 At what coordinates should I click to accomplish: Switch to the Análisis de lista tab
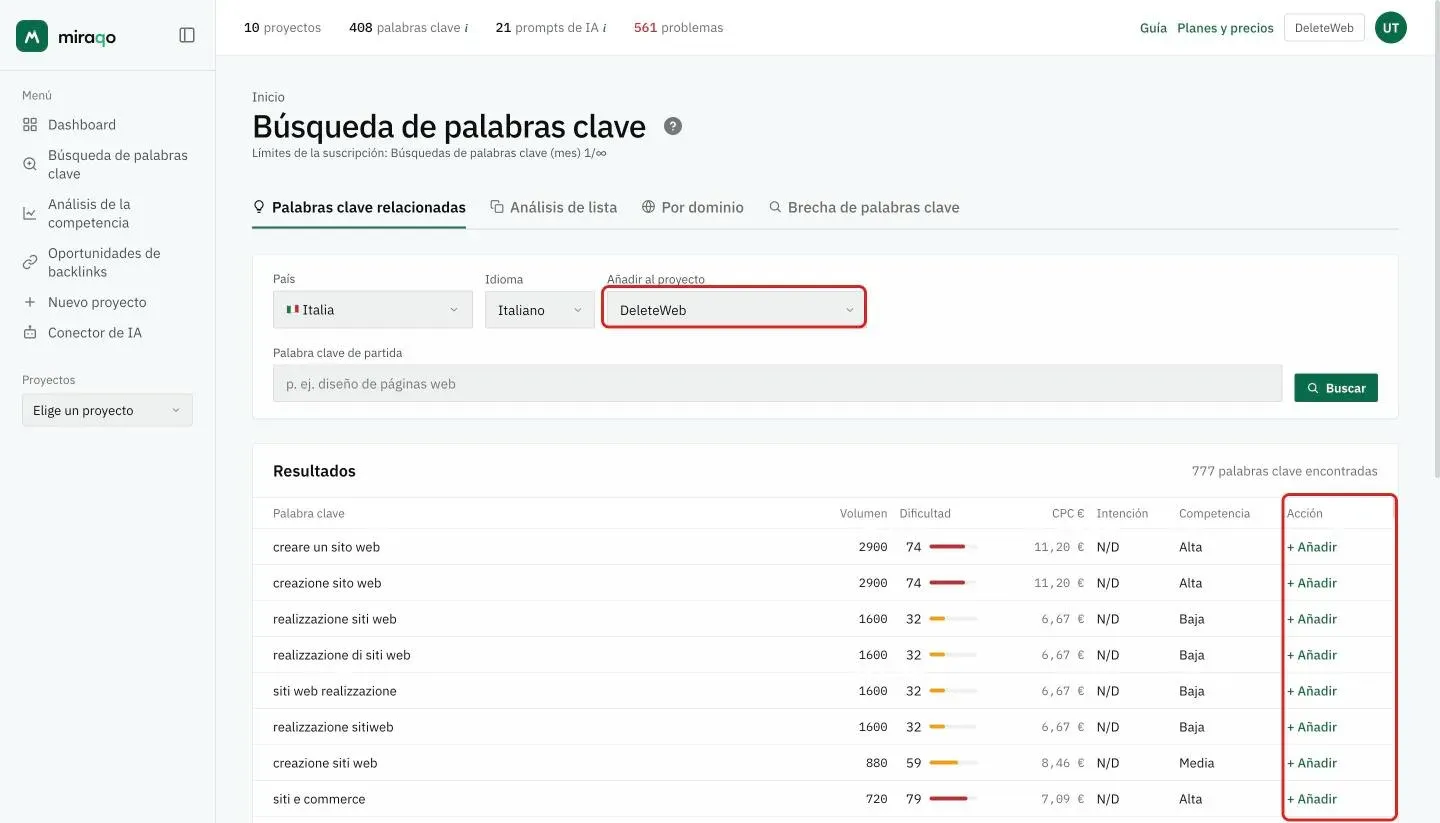coord(553,207)
